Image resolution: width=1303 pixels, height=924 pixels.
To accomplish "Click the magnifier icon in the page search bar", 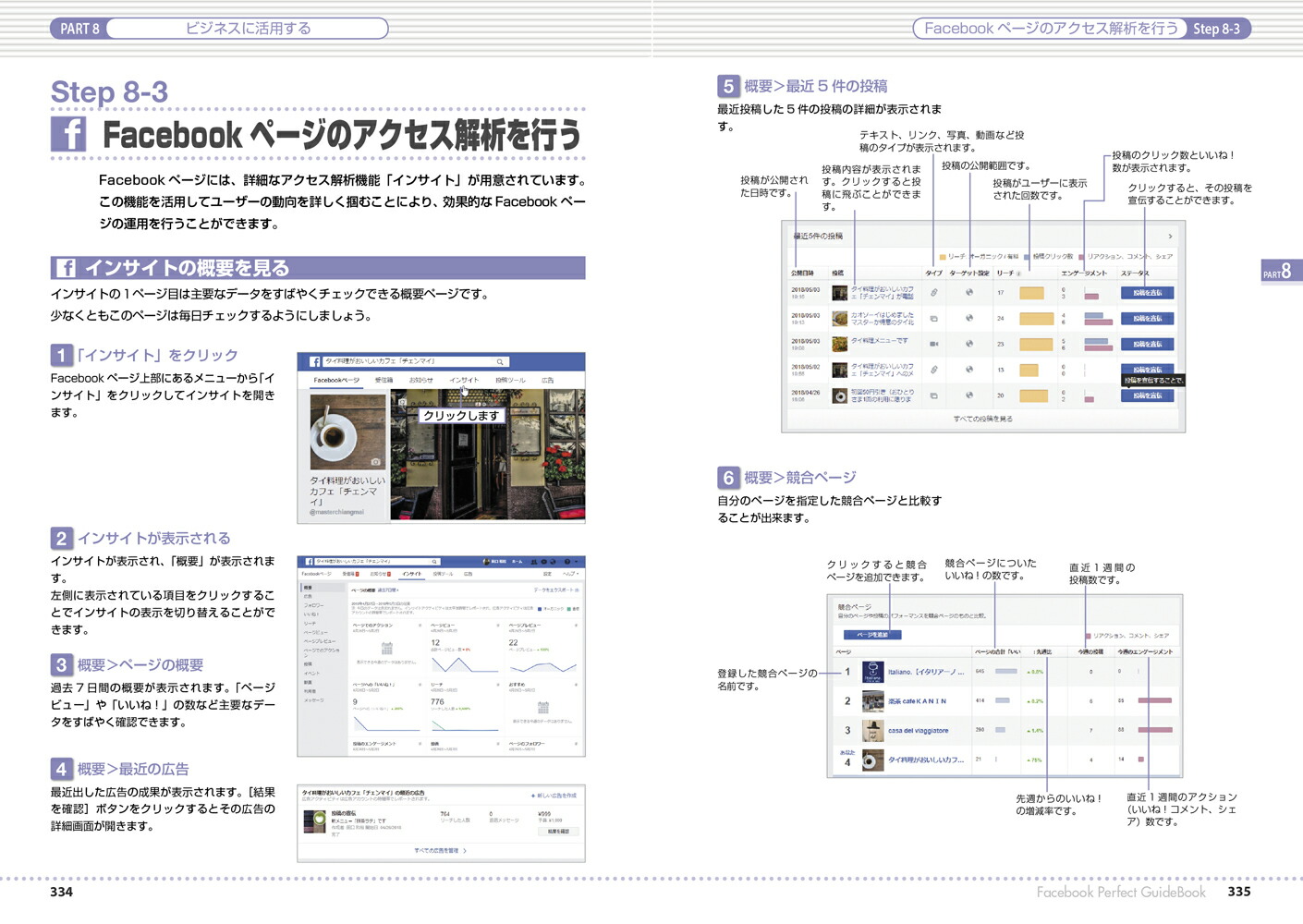I will [x=500, y=362].
